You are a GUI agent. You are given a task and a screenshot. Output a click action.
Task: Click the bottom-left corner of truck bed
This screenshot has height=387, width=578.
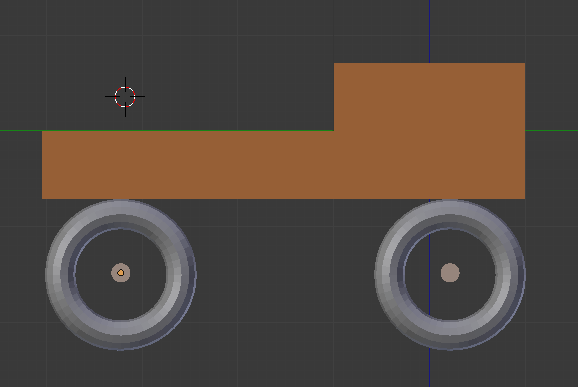coord(42,199)
